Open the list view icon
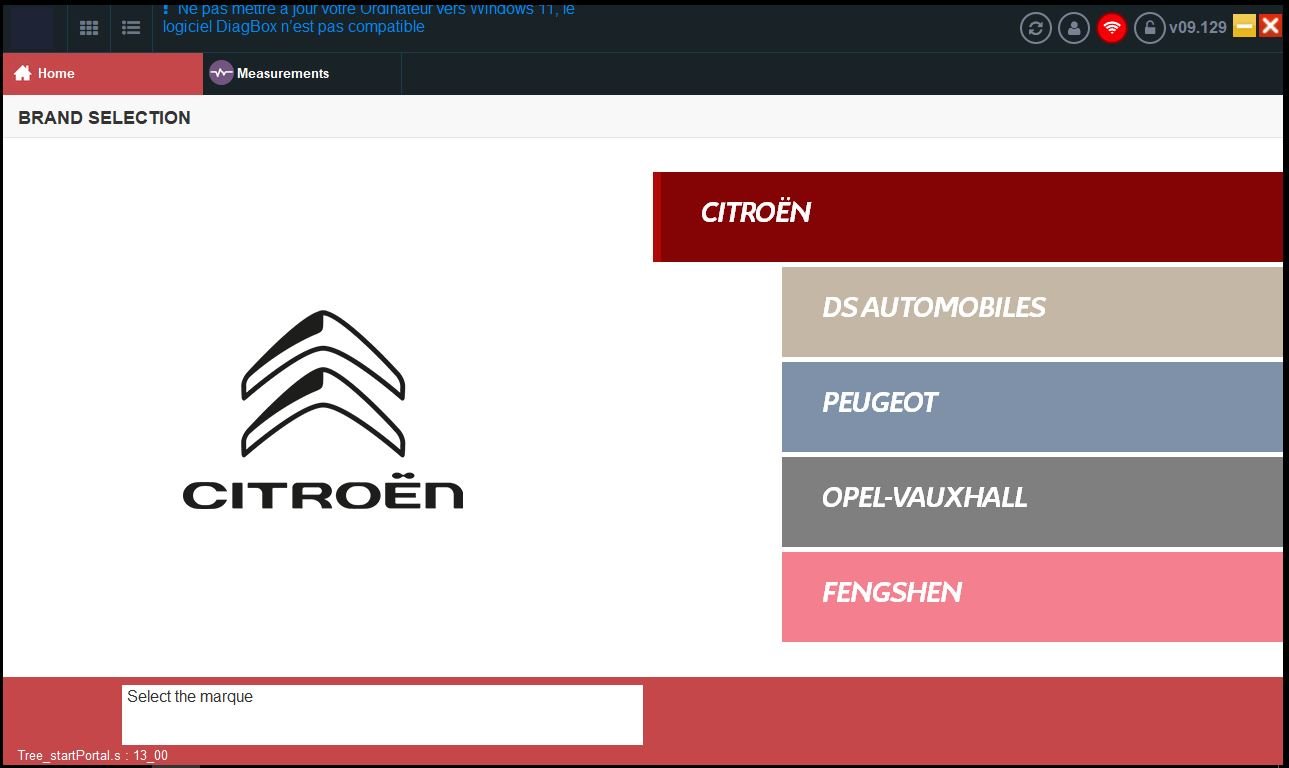 pos(131,28)
